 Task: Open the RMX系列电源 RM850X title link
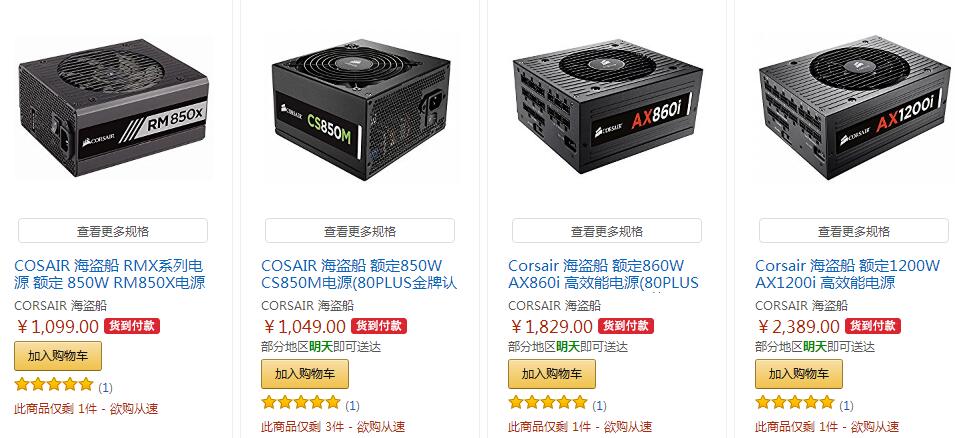(109, 274)
